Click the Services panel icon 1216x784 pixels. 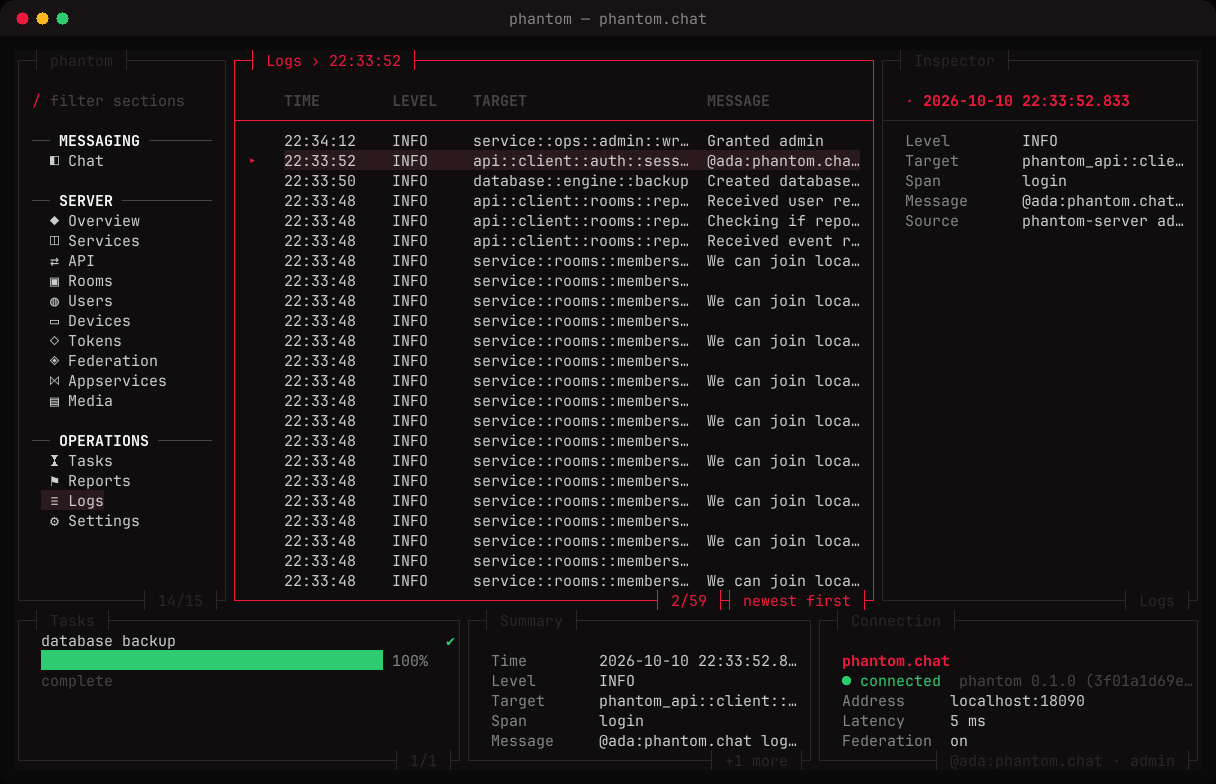coord(55,241)
